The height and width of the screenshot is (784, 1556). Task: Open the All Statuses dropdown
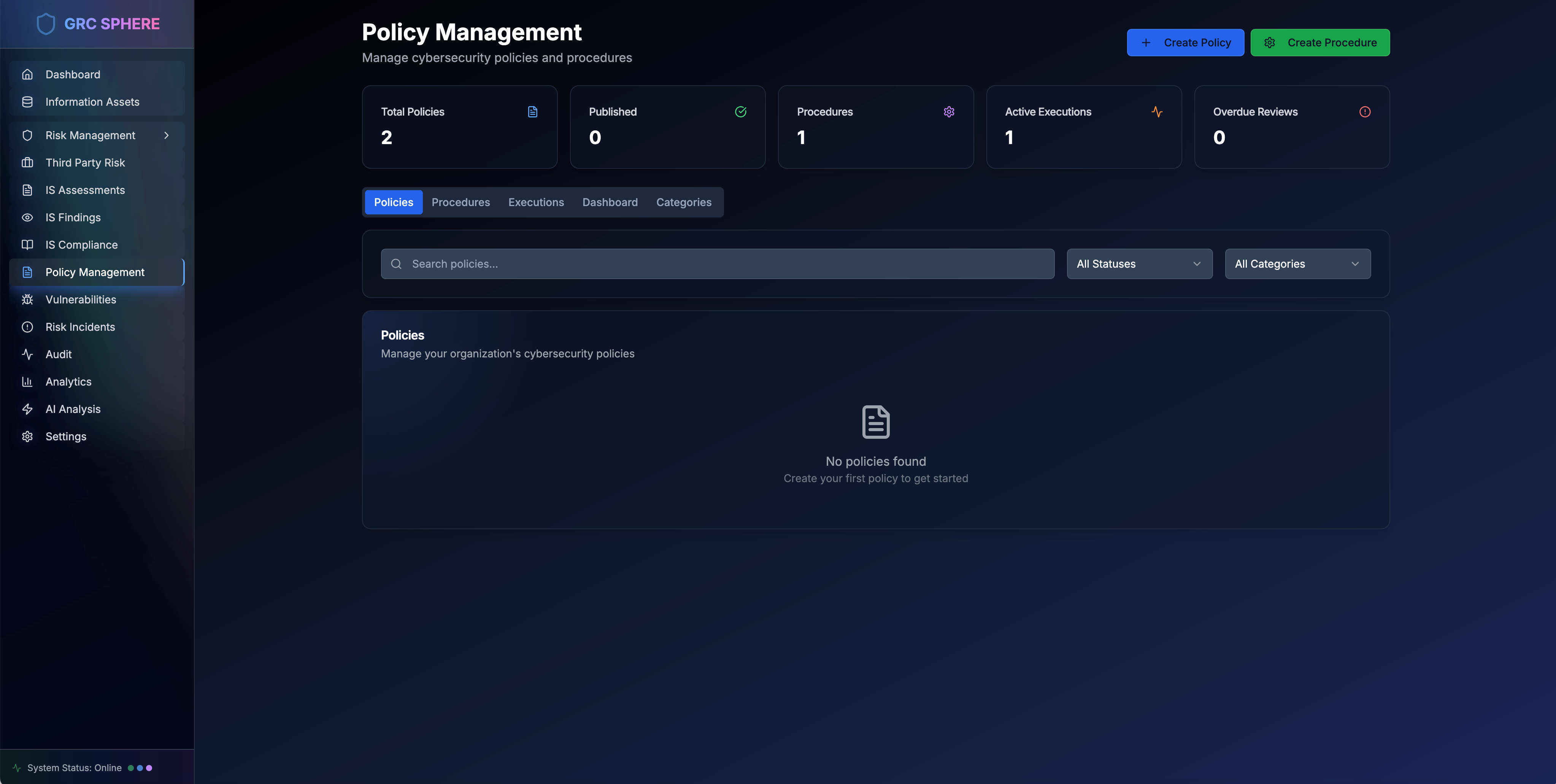(1139, 264)
